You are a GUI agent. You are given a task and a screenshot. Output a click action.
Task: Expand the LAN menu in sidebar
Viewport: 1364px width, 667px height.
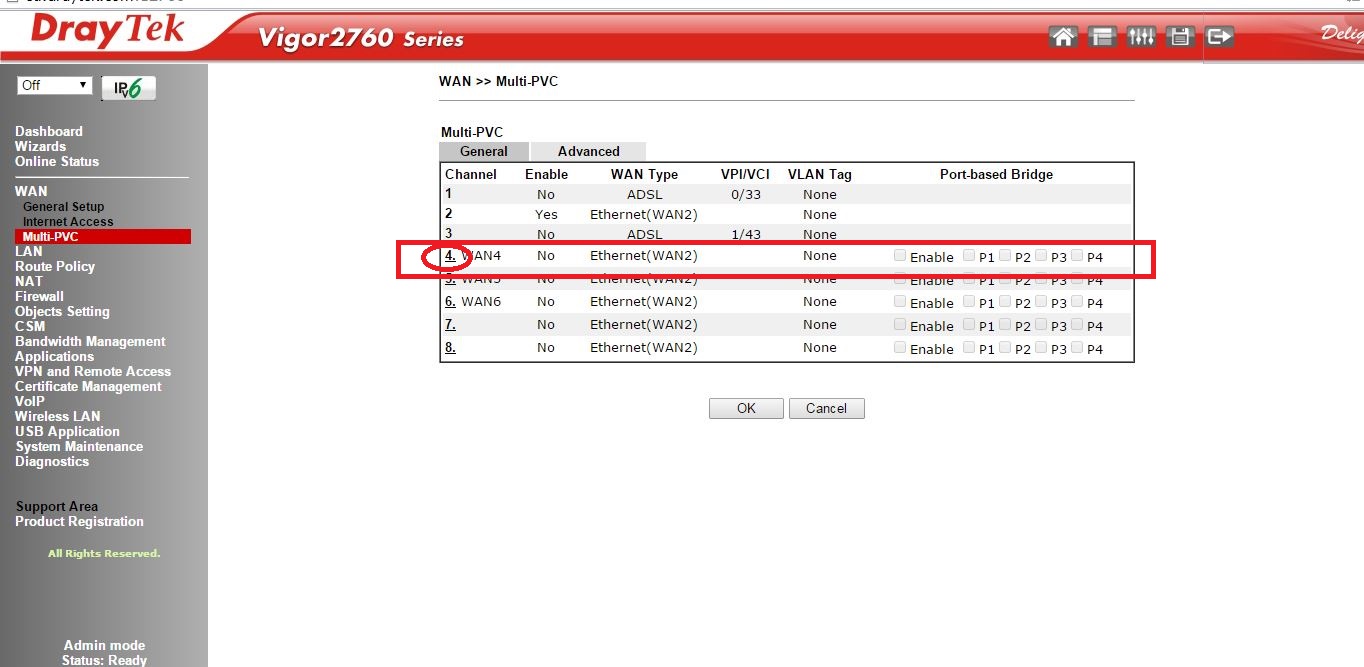click(x=29, y=252)
